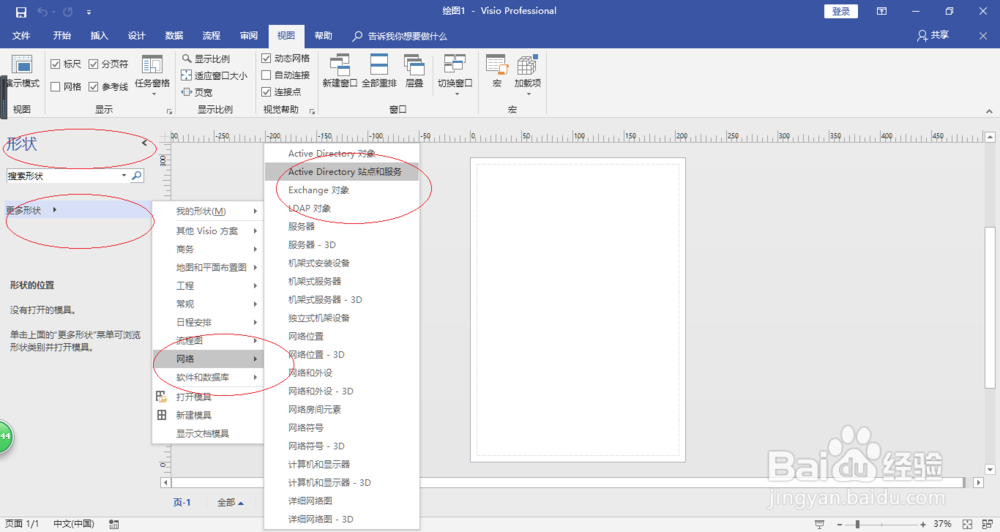
Task: Expand 其他 Visio 方案 submenu
Action: point(208,230)
